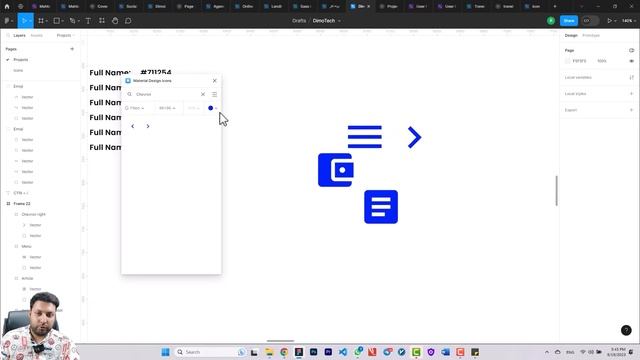The width and height of the screenshot is (640, 360).
Task: Select the Frame 22 layer
Action: pos(22,203)
